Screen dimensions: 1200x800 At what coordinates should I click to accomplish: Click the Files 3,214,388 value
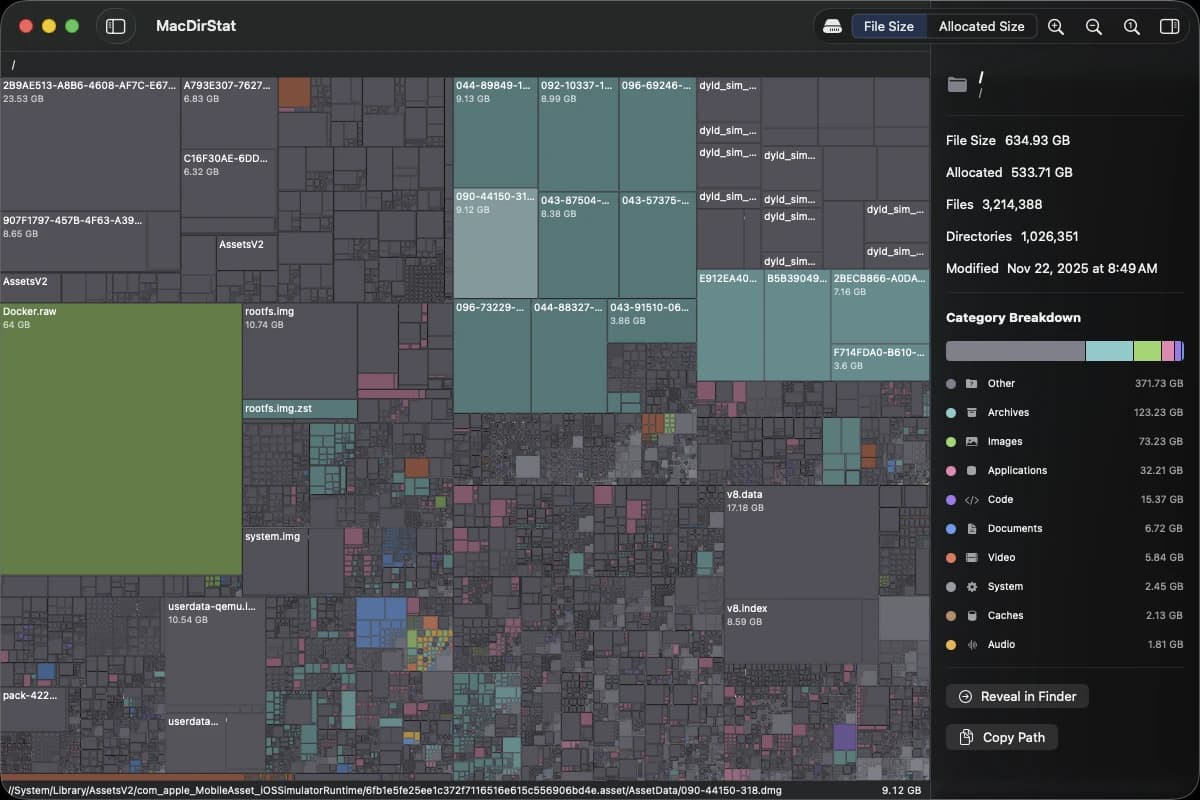[x=1010, y=204]
